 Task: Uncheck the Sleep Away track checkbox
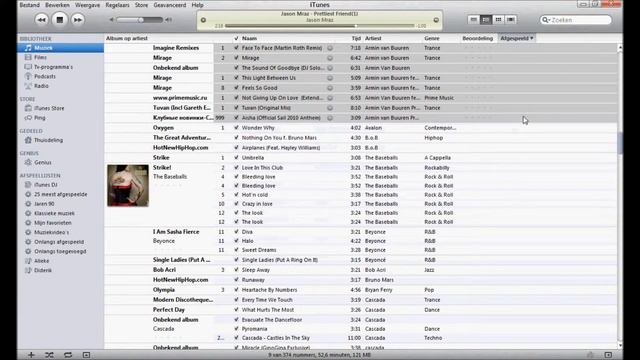(x=236, y=270)
